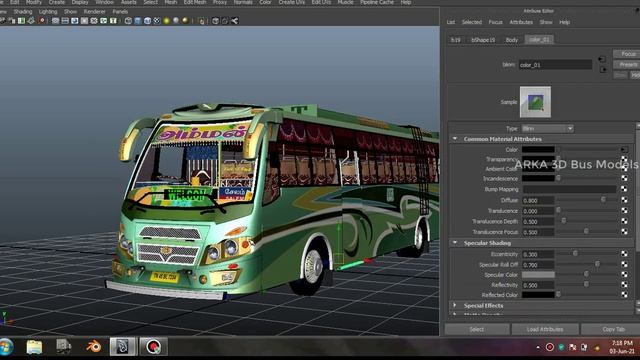Click checker map button for Bump Mapping
Viewport: 640px width, 360px height.
pyautogui.click(x=624, y=189)
